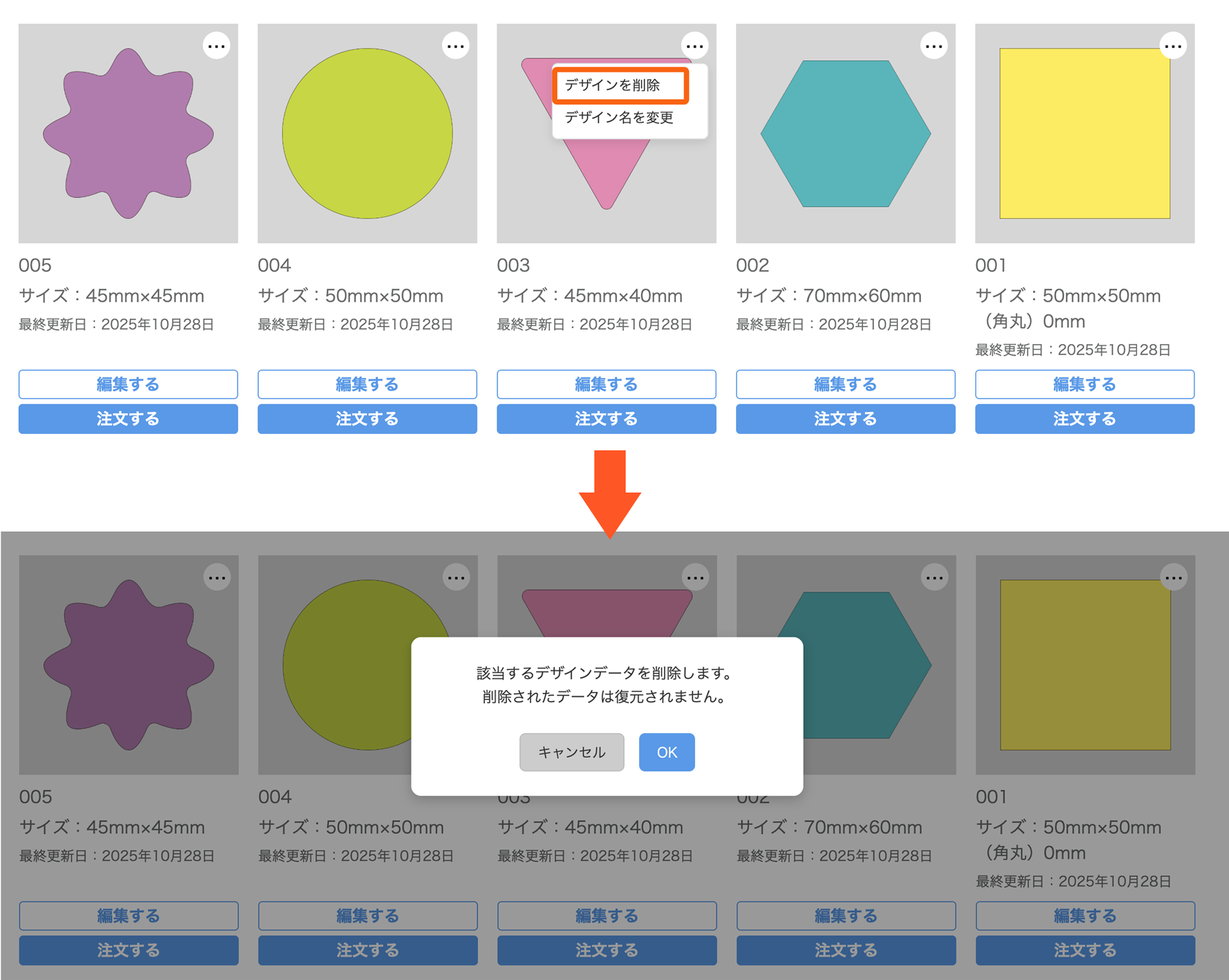The height and width of the screenshot is (980, 1229).
Task: Open the three-dot menu on design 005 in the top row
Action: tap(216, 46)
